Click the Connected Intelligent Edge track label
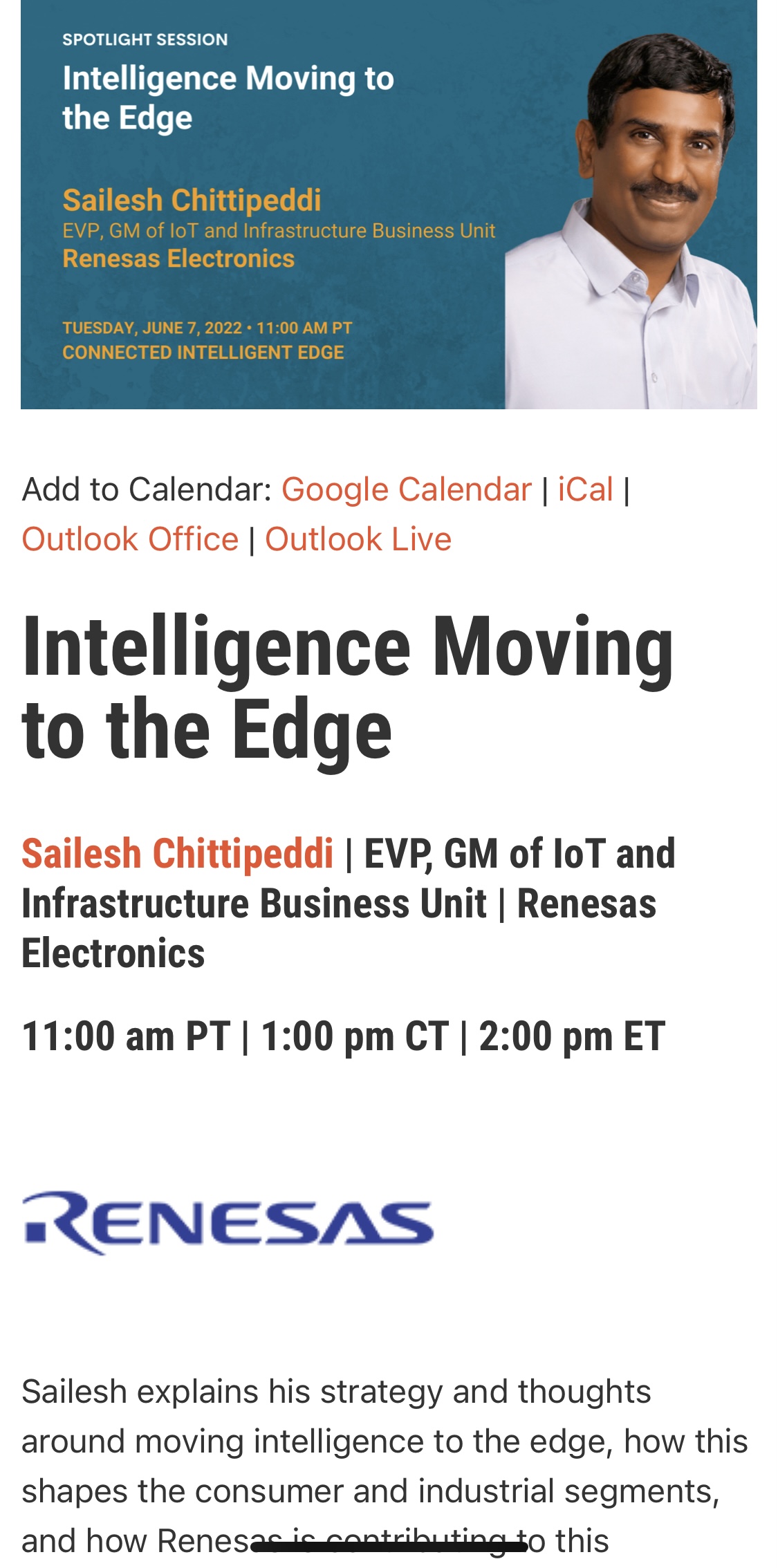 coord(203,353)
